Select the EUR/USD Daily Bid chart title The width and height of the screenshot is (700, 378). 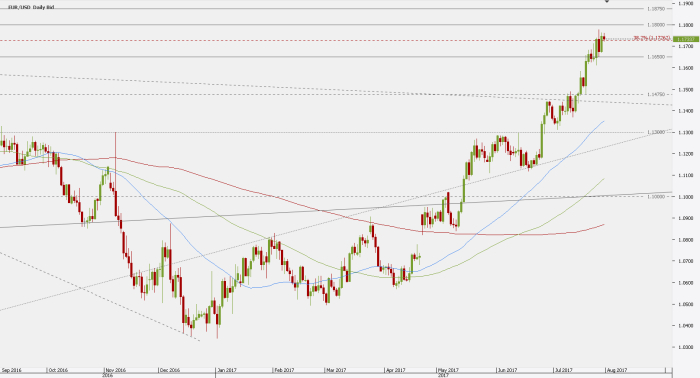pos(31,8)
